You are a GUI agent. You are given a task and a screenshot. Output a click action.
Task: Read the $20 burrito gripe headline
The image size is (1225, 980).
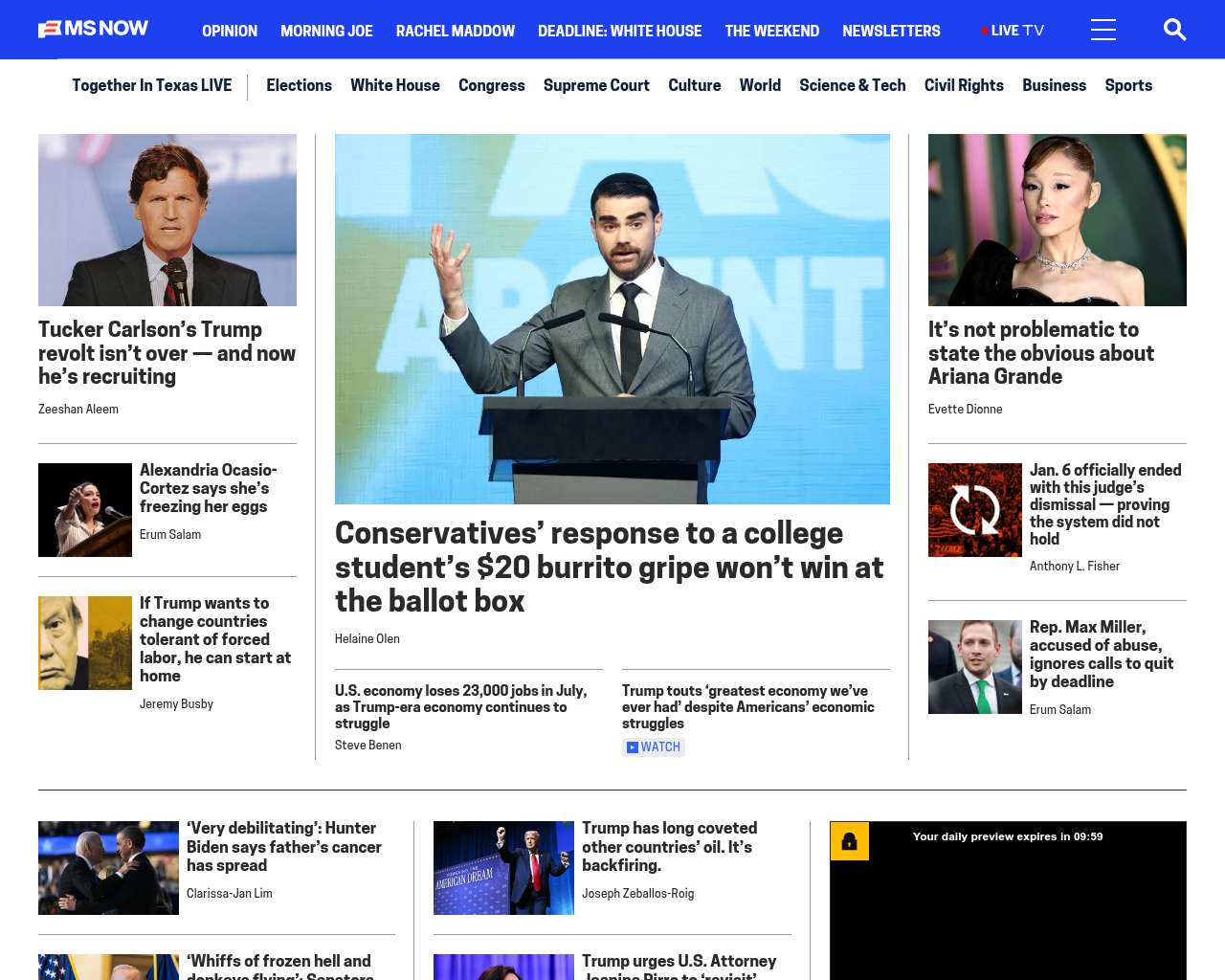click(x=610, y=567)
